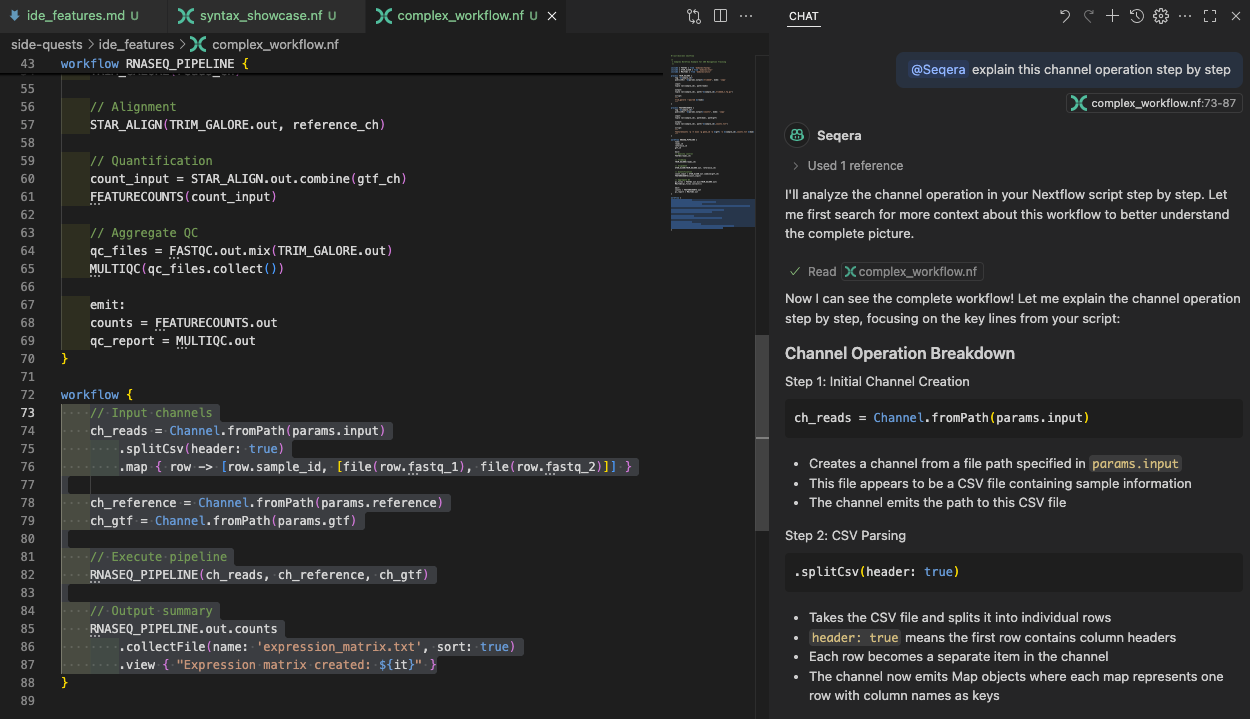This screenshot has height=719, width=1250.
Task: Open the complex_workflow.nf breadcrumb dropdown
Action: (x=275, y=44)
